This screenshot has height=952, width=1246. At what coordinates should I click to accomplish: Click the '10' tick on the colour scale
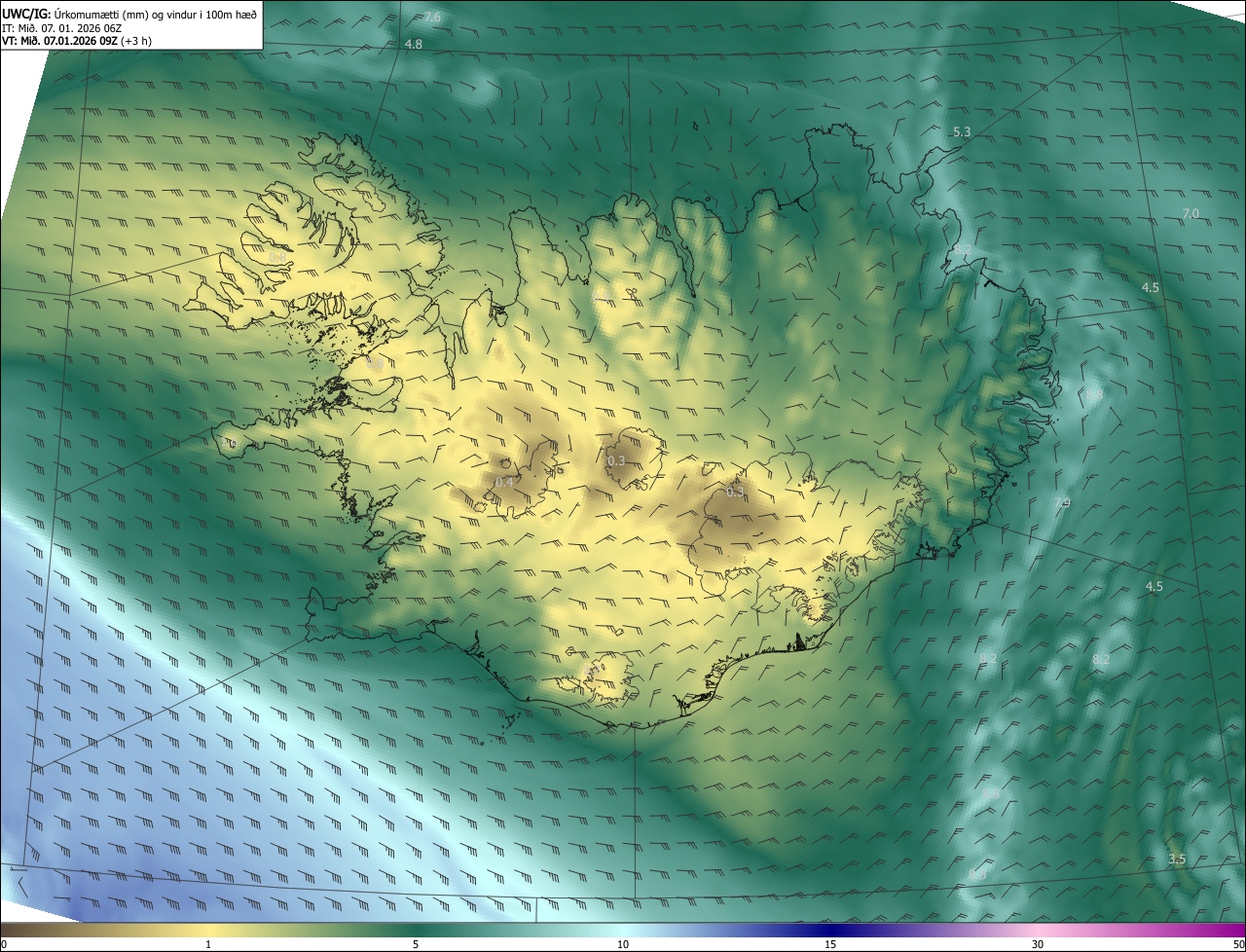point(623,944)
